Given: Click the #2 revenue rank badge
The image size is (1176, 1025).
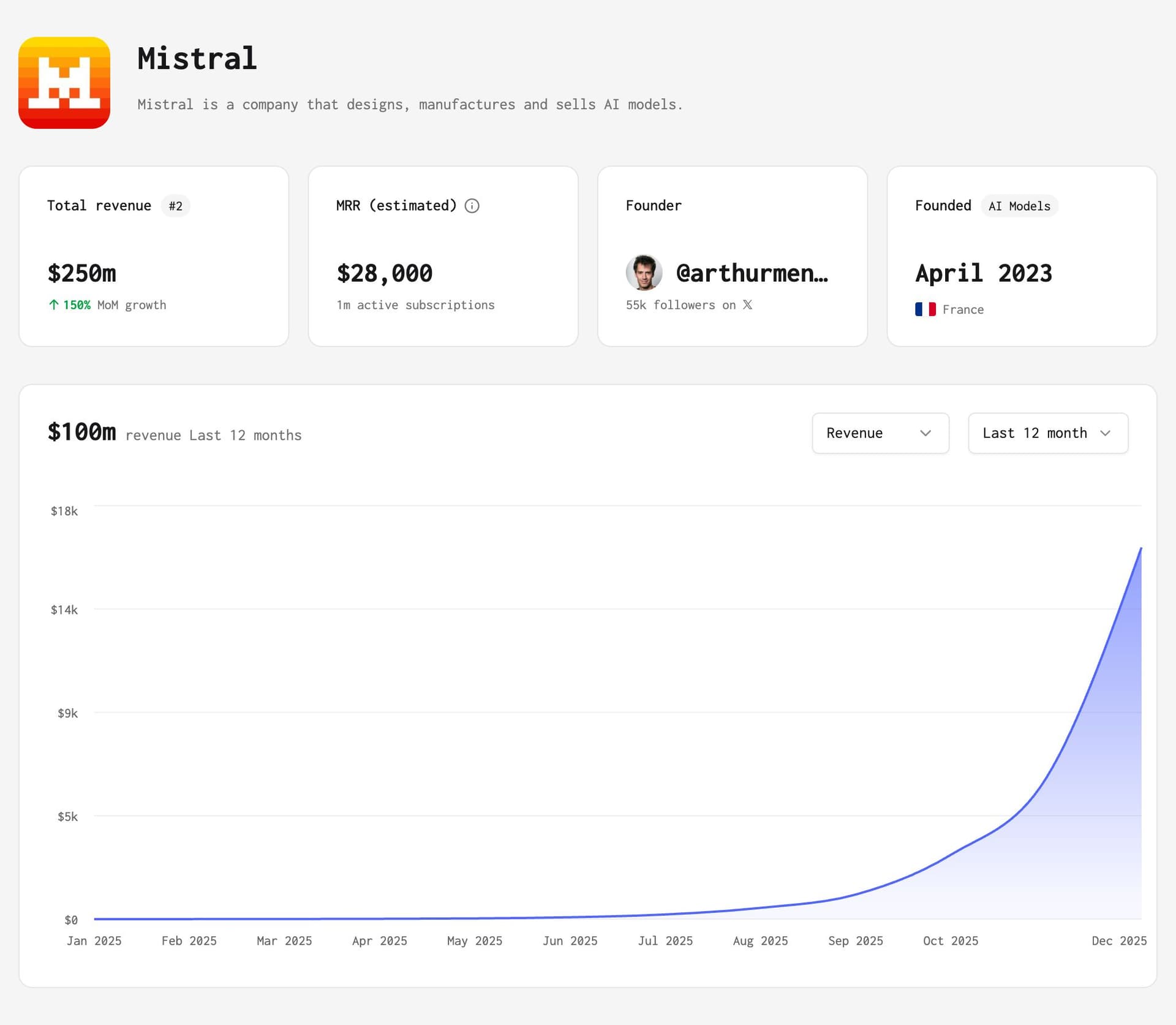Looking at the screenshot, I should [175, 206].
